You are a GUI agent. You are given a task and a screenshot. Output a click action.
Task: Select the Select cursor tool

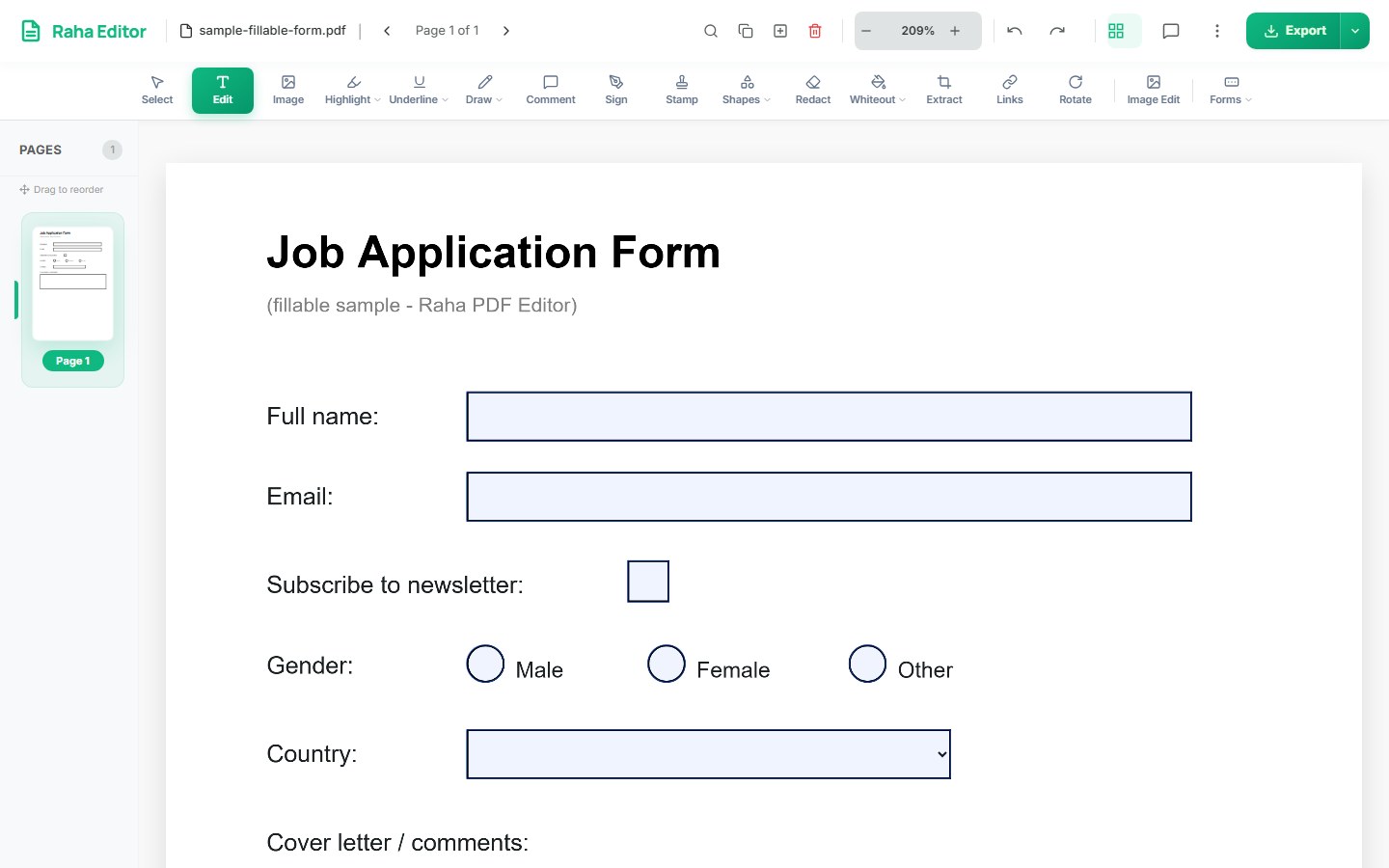(157, 91)
